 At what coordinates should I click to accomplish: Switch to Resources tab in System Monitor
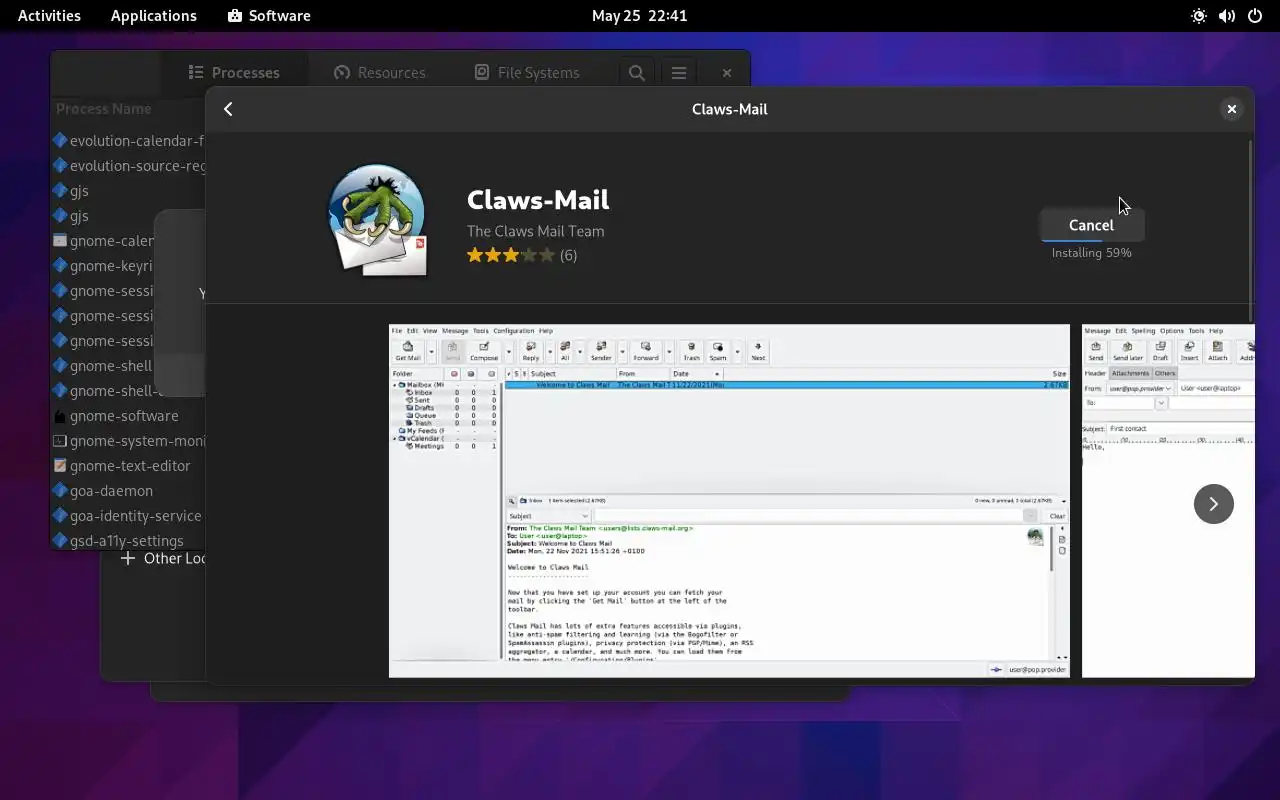380,72
